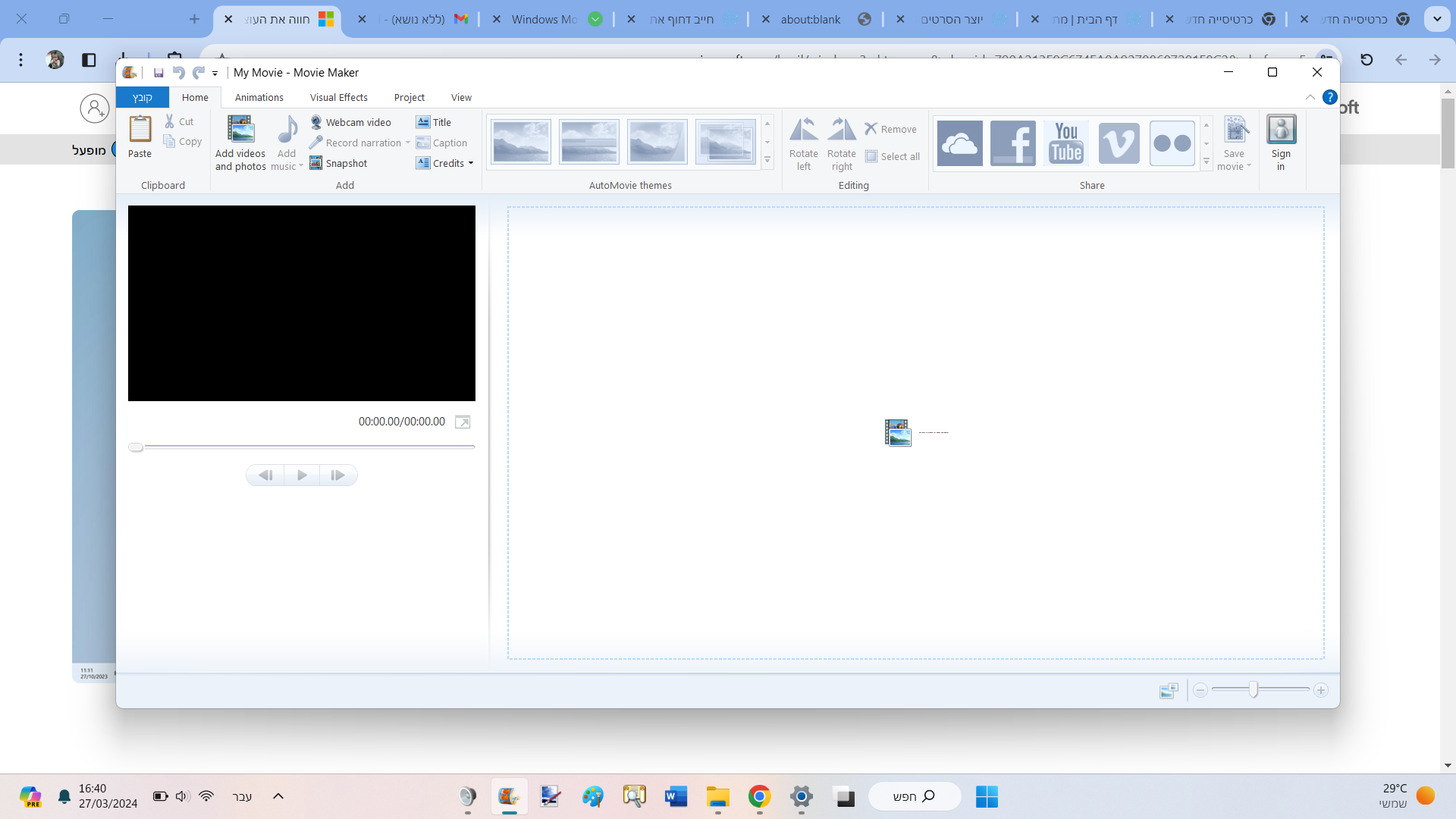
Task: Share movie to Facebook
Action: coord(1012,143)
